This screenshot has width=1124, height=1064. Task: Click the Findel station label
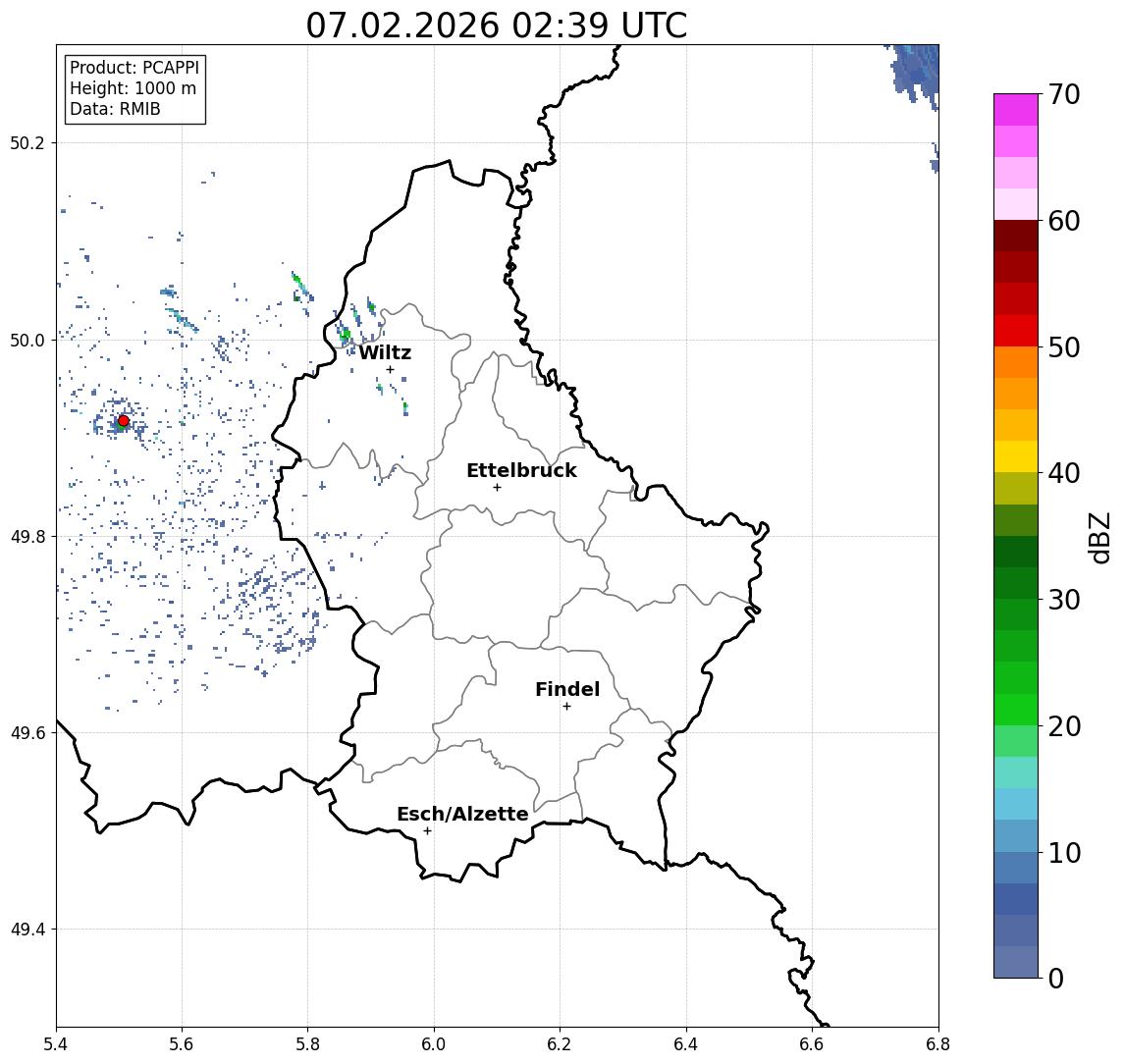[567, 689]
